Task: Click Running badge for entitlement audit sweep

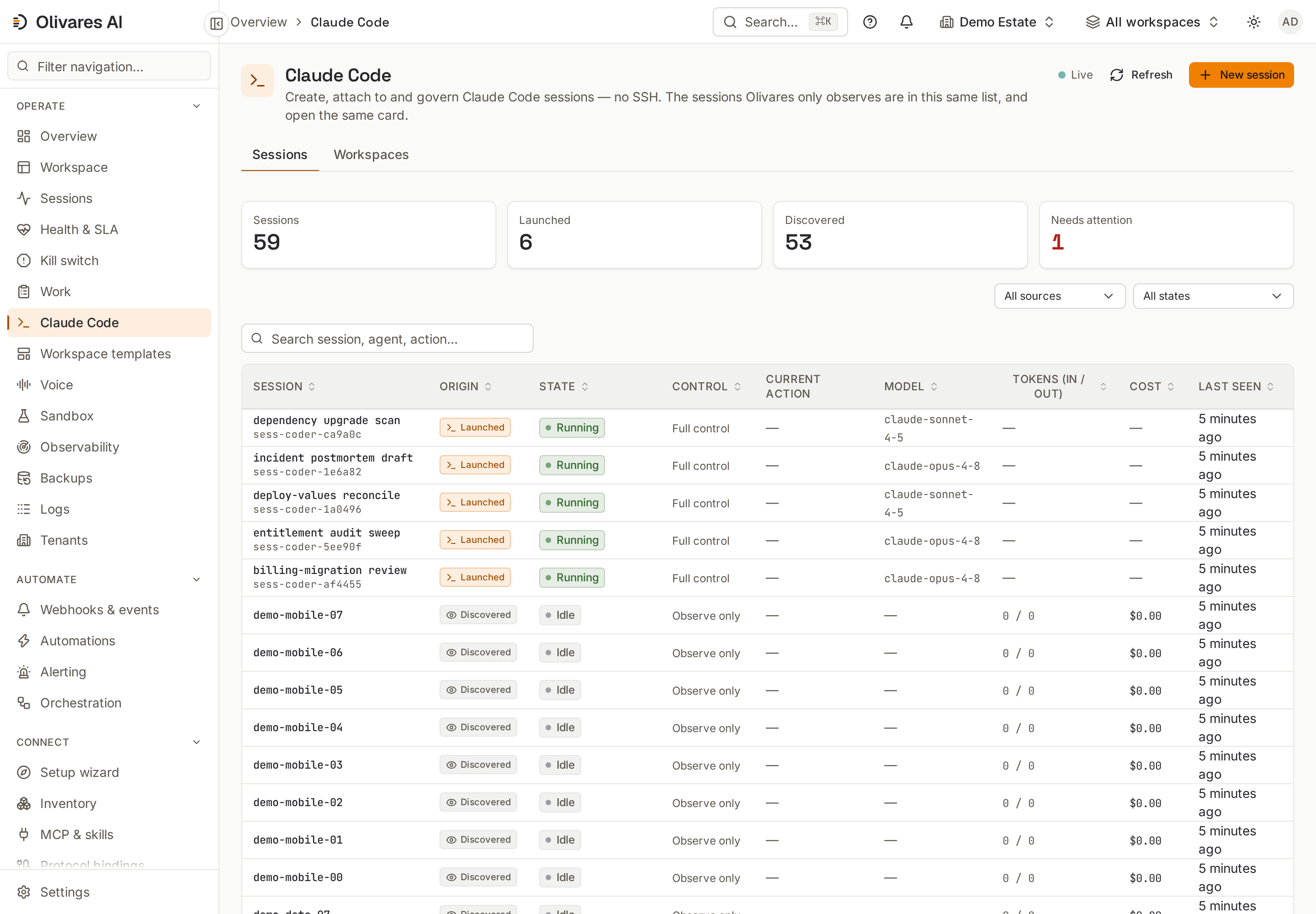Action: point(572,540)
